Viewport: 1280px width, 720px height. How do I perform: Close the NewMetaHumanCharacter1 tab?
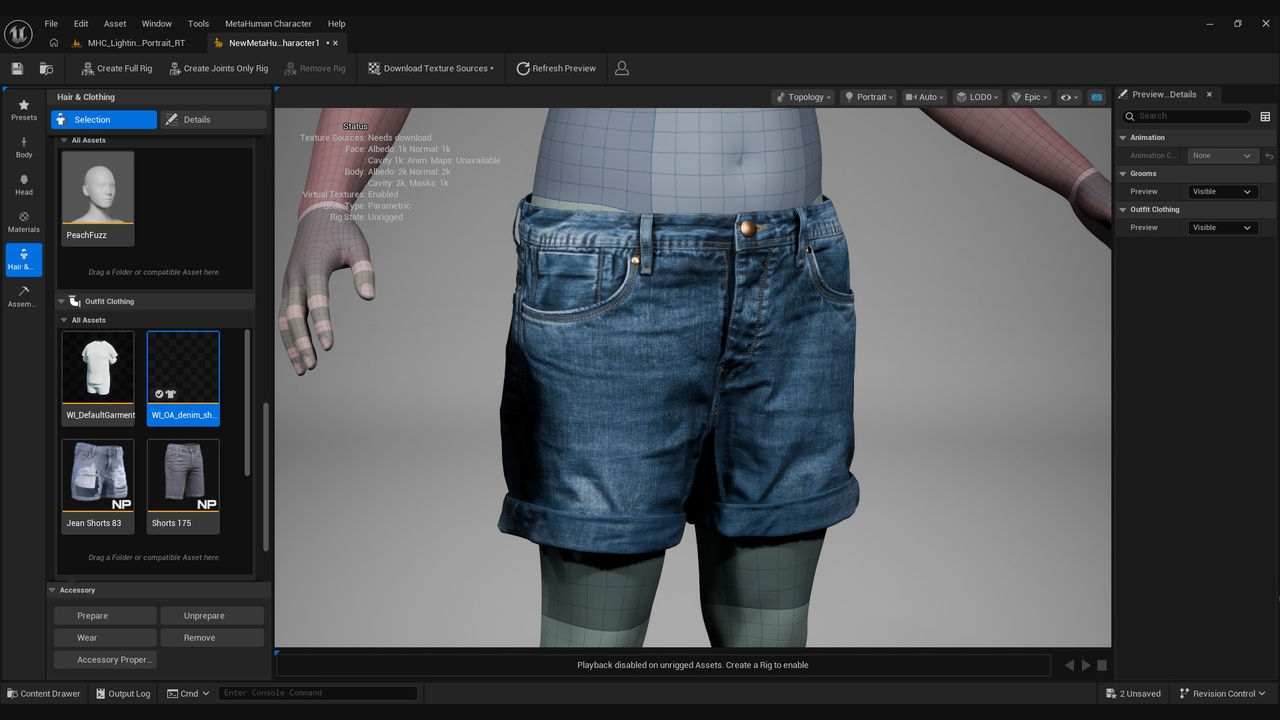pyautogui.click(x=335, y=43)
